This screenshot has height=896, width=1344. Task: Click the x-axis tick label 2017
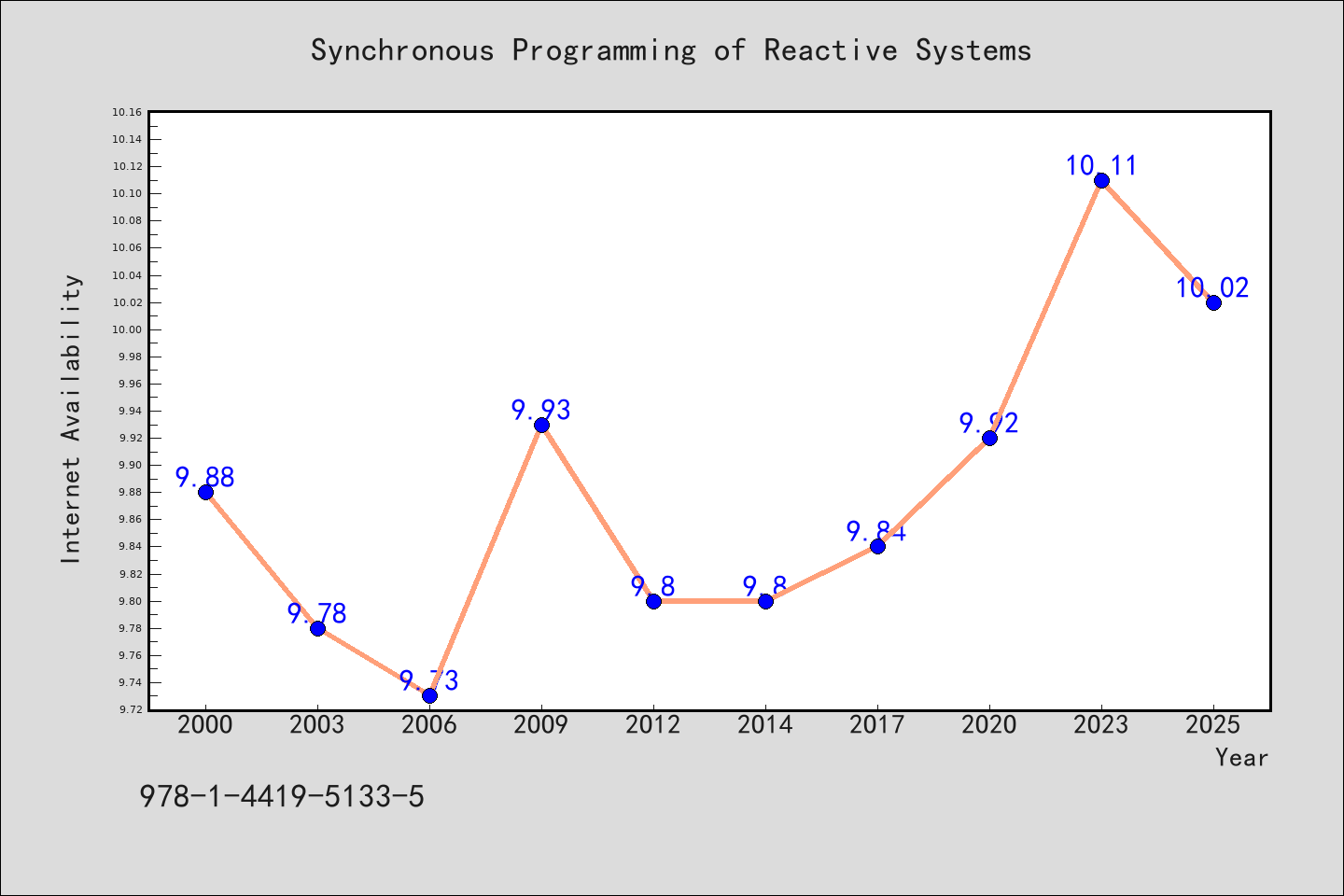pyautogui.click(x=877, y=725)
